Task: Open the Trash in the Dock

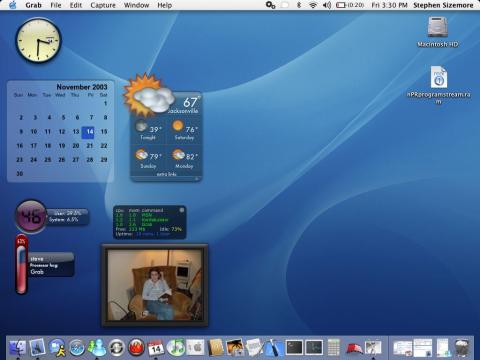Action: point(462,348)
